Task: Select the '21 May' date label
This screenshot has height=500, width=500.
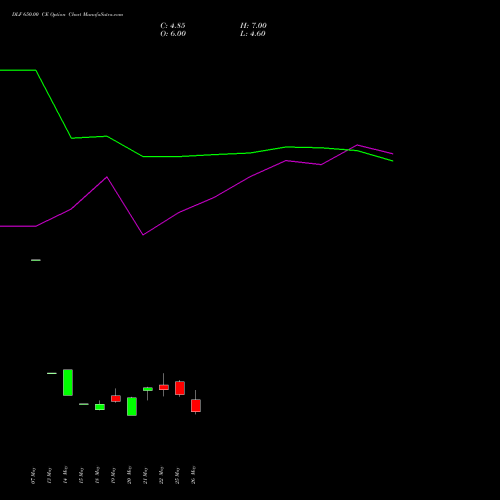Action: pyautogui.click(x=145, y=476)
